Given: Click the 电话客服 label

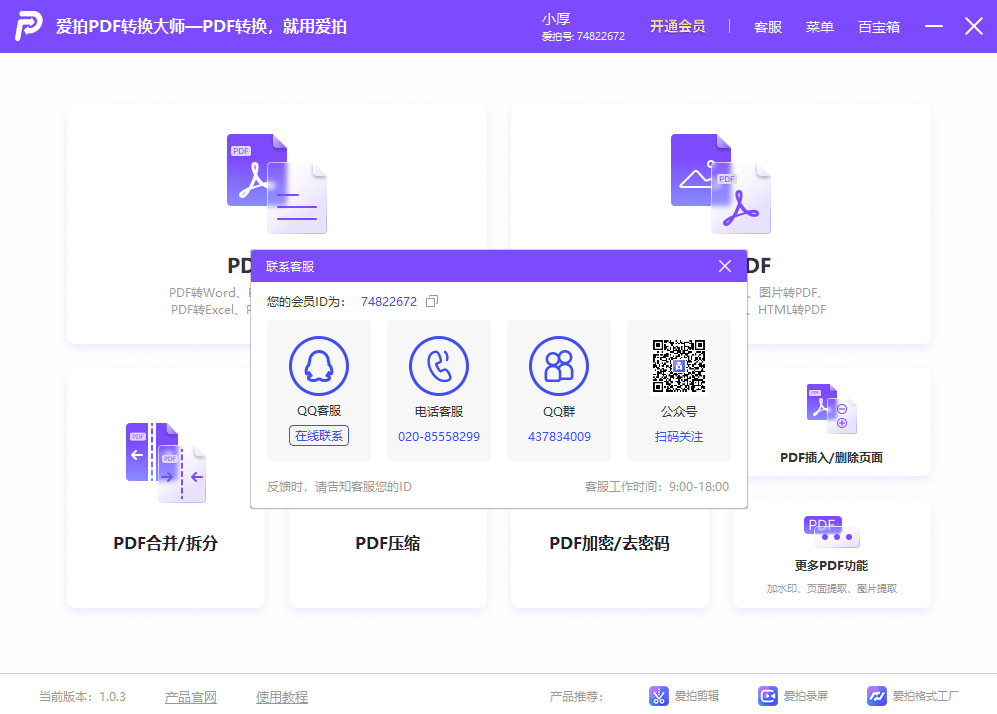Looking at the screenshot, I should (439, 412).
